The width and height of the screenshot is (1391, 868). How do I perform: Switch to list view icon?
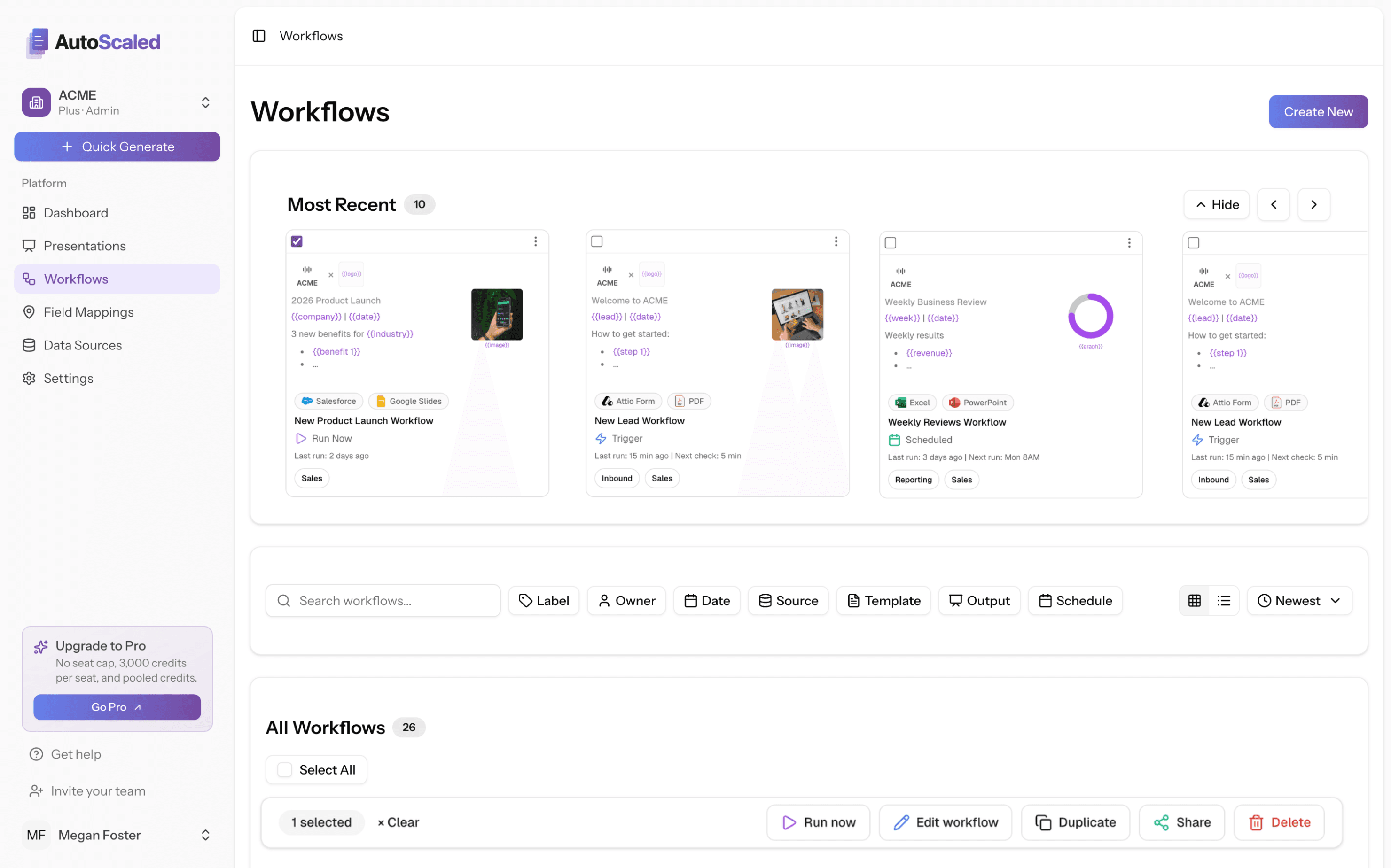(1224, 601)
